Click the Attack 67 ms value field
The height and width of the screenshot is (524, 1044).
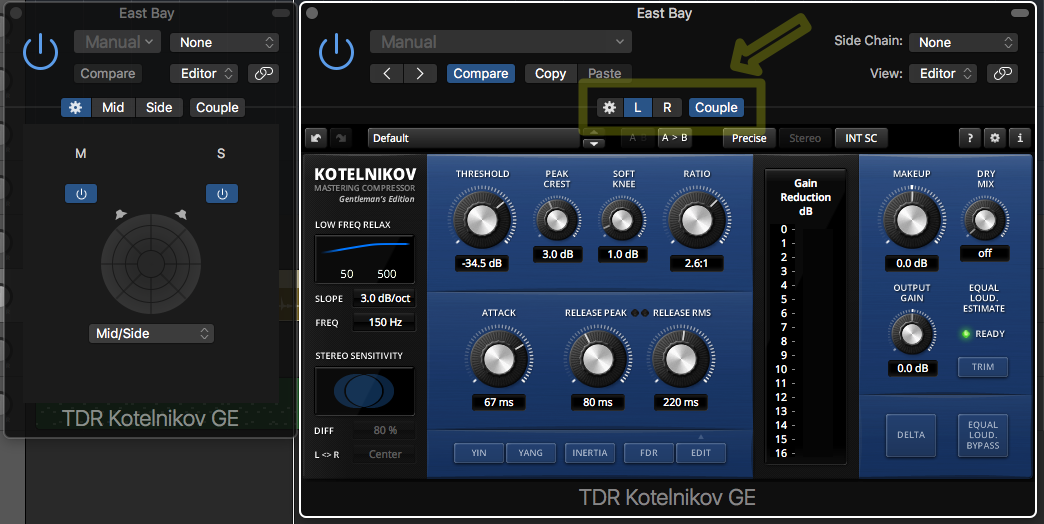(x=498, y=402)
